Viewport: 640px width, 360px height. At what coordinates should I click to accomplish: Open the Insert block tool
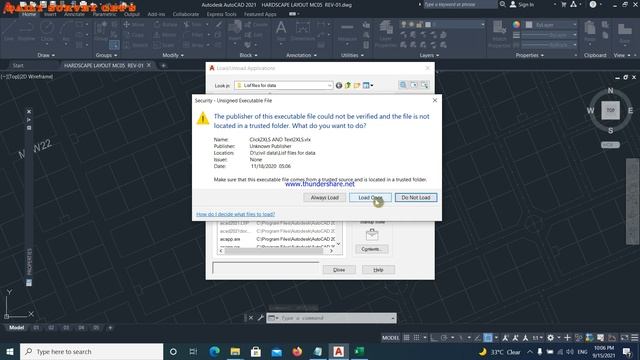[x=235, y=31]
